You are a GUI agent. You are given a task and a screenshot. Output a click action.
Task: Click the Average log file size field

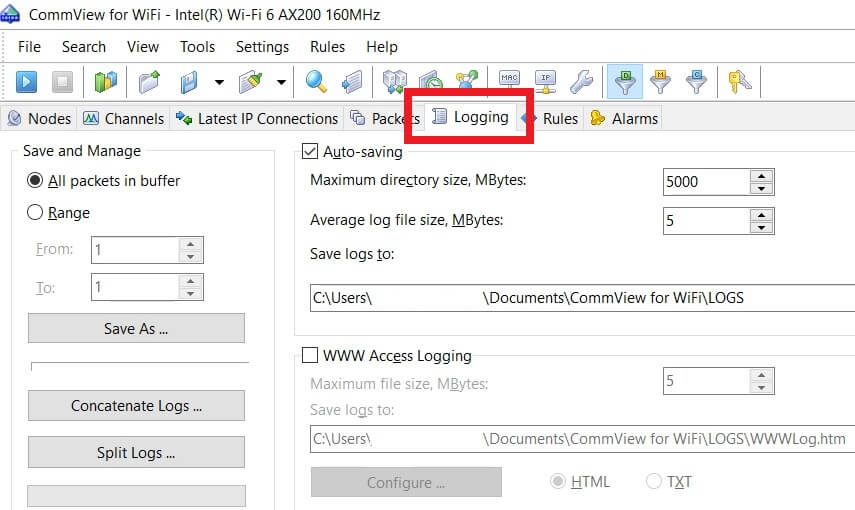pyautogui.click(x=706, y=221)
